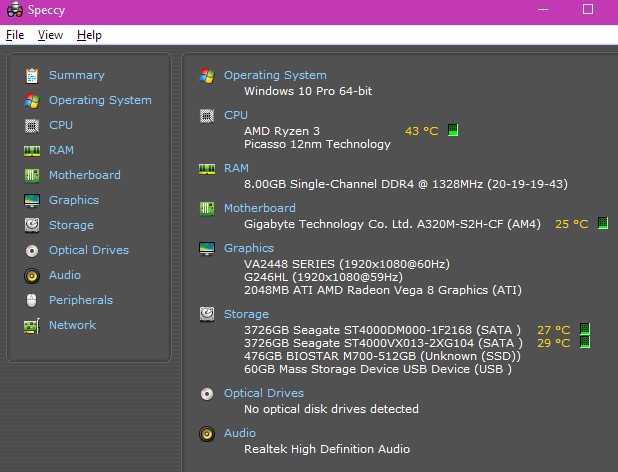
Task: Open the Operating System heading link in main panel
Action: [275, 75]
